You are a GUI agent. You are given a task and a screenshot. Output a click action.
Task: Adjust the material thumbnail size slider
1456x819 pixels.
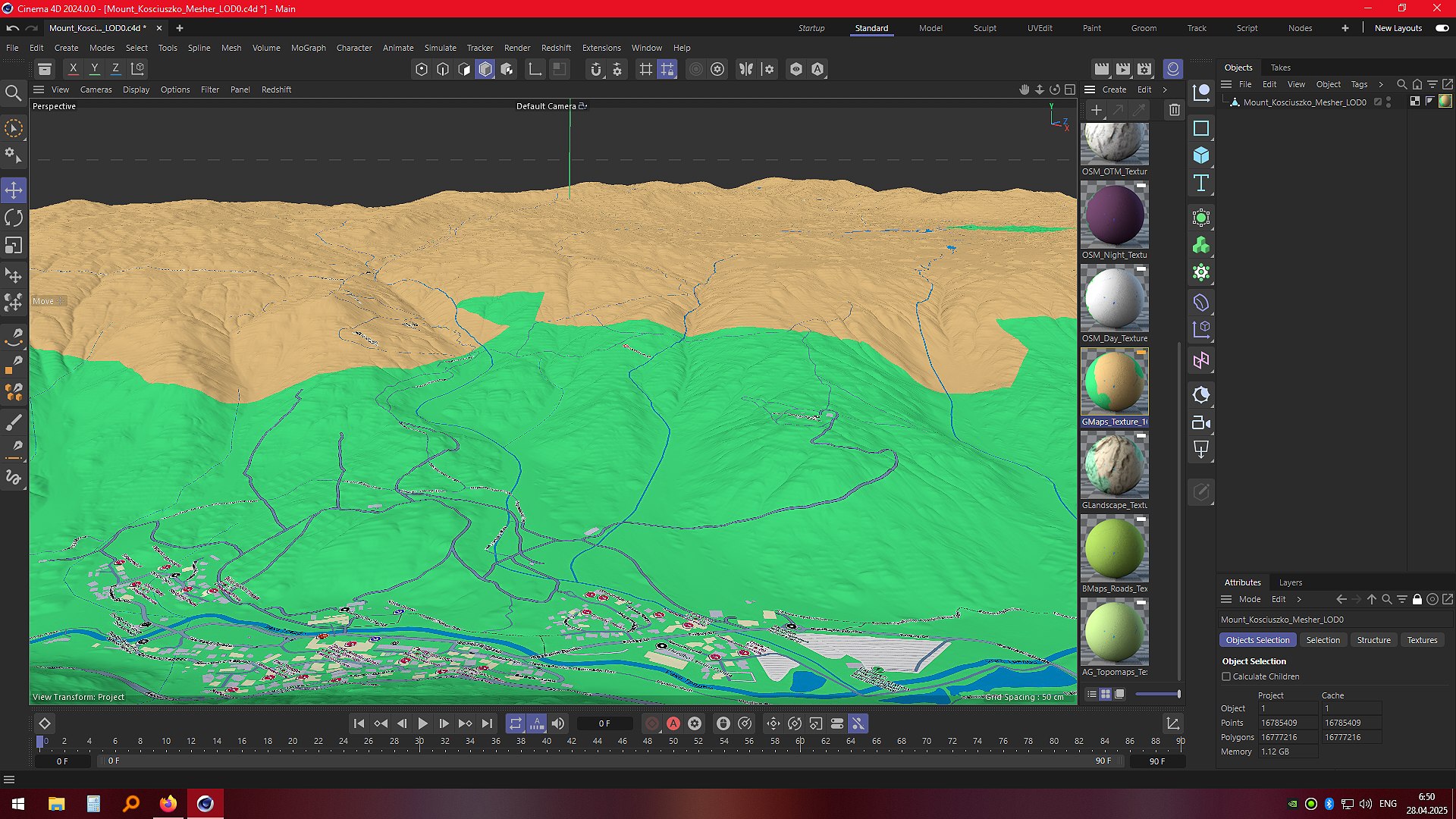click(x=1157, y=694)
